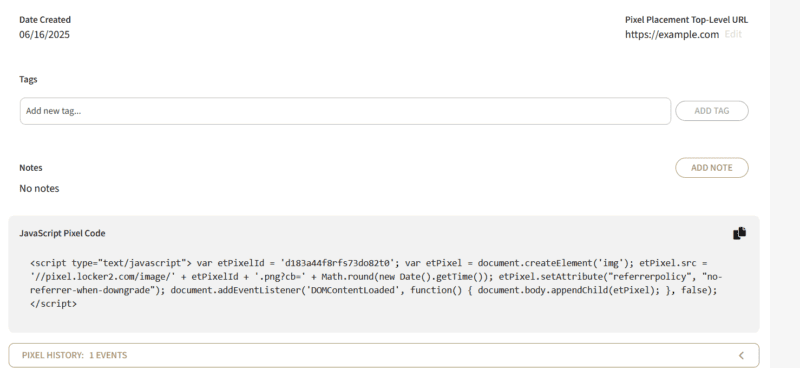Open the Pixel History: 1 Events bar
The width and height of the screenshot is (800, 368).
(x=384, y=355)
